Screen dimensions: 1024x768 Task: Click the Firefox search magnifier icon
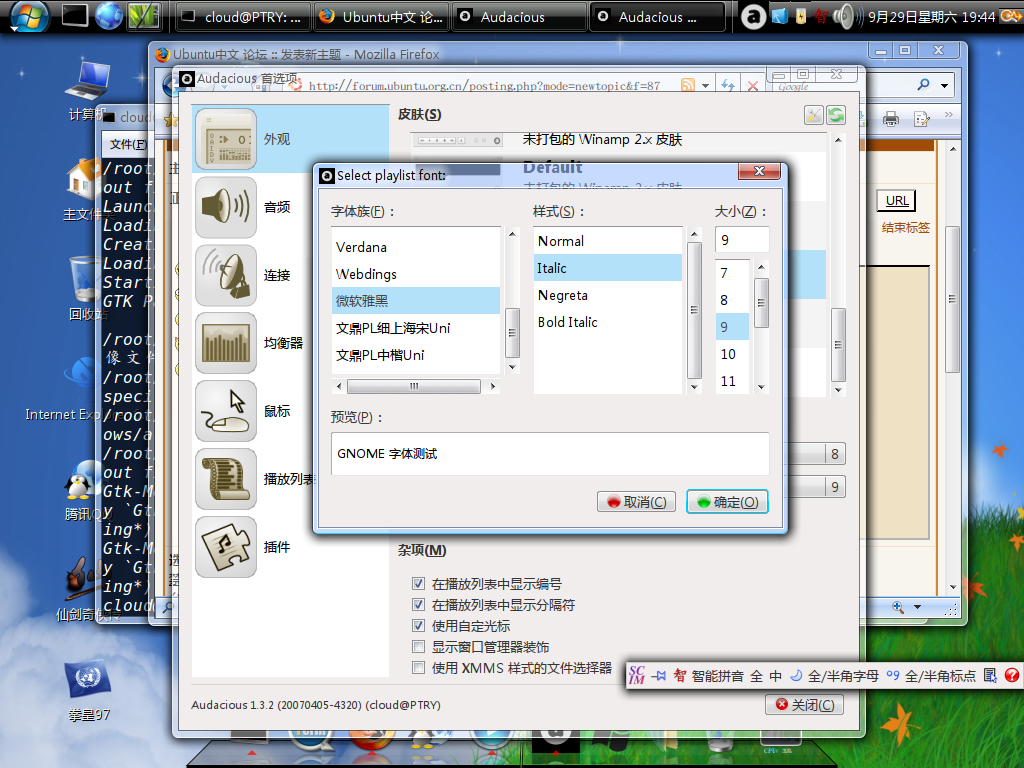click(923, 84)
